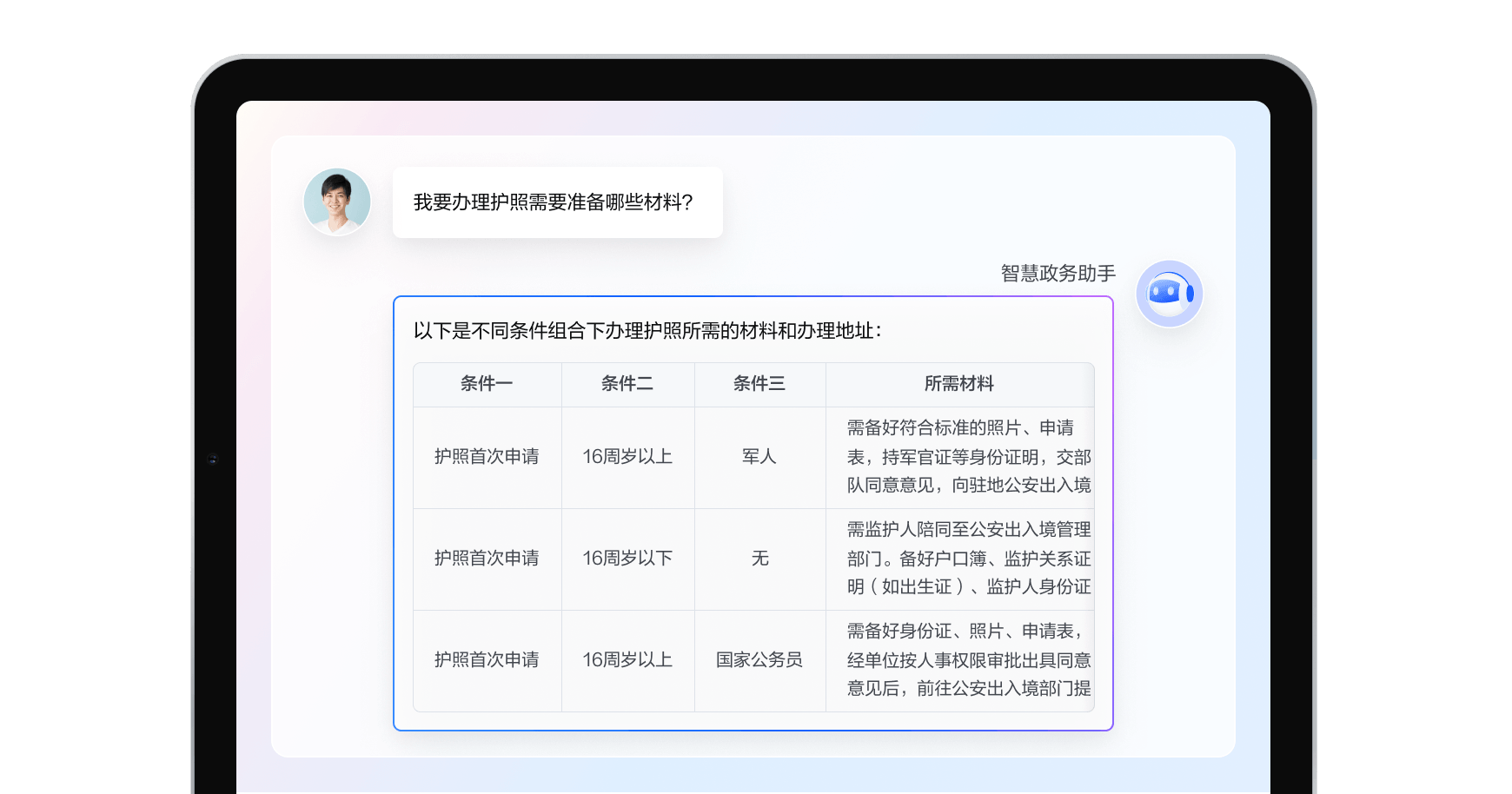Click the materials text starting 需备好身份证、照片

click(968, 660)
